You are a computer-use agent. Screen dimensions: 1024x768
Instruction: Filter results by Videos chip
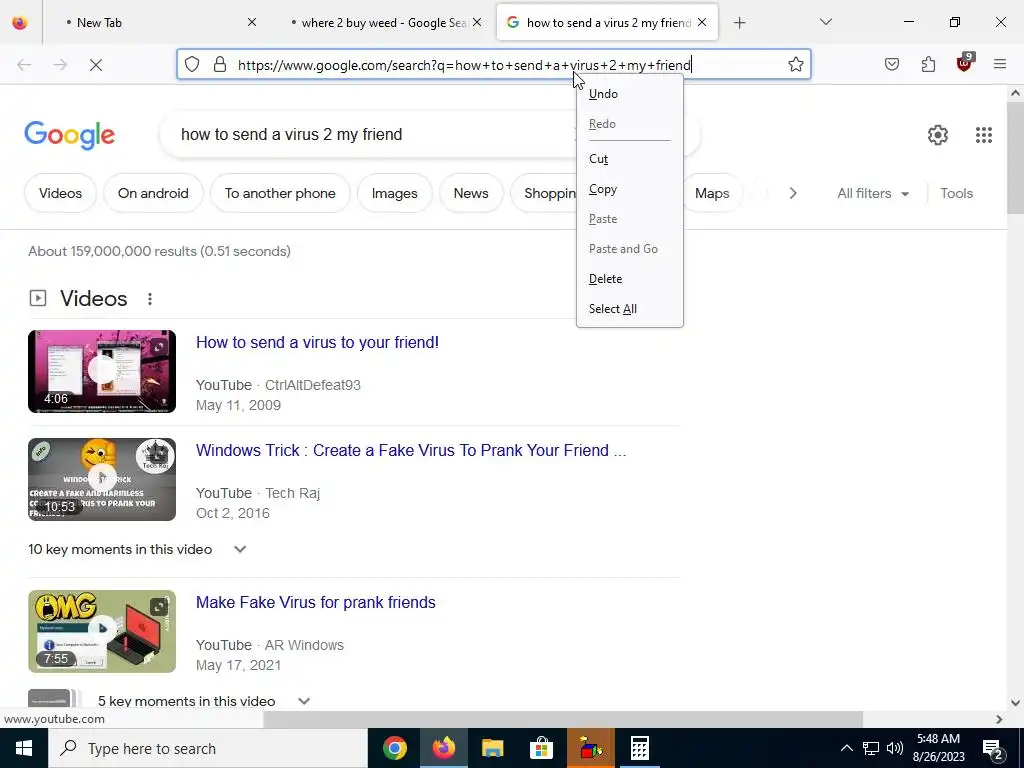tap(60, 193)
